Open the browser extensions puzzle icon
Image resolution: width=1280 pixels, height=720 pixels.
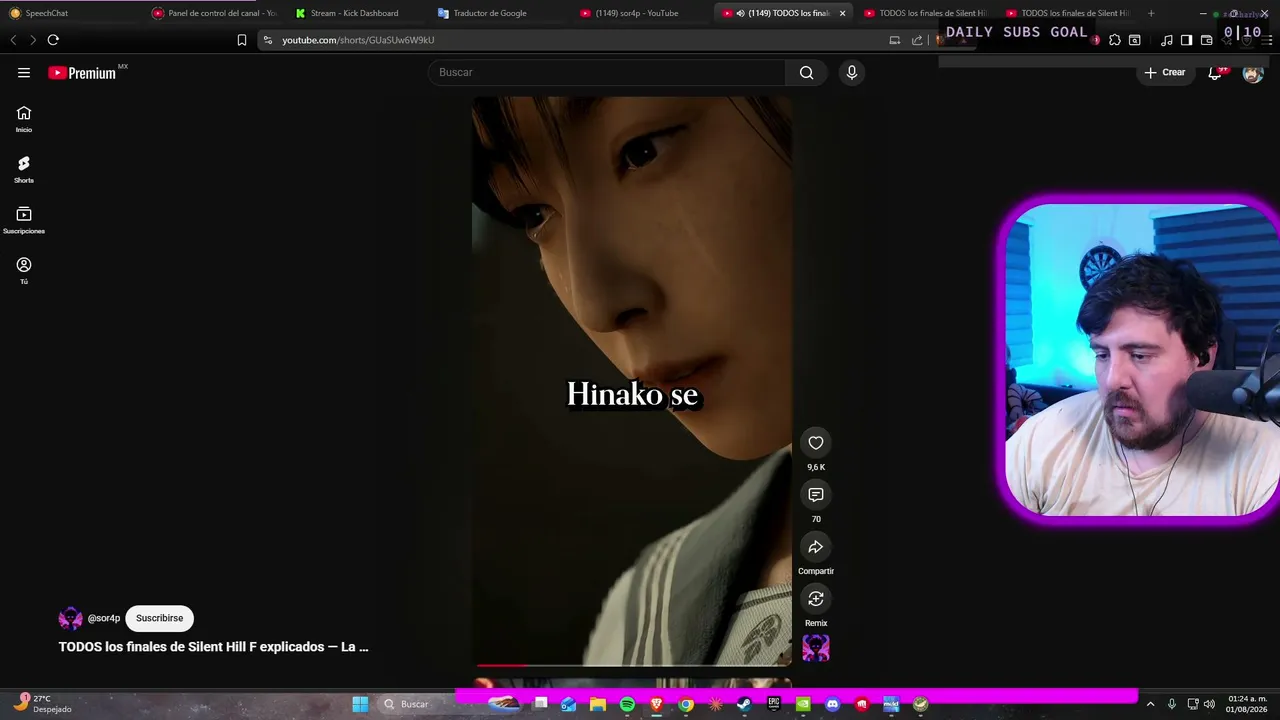coord(1115,40)
